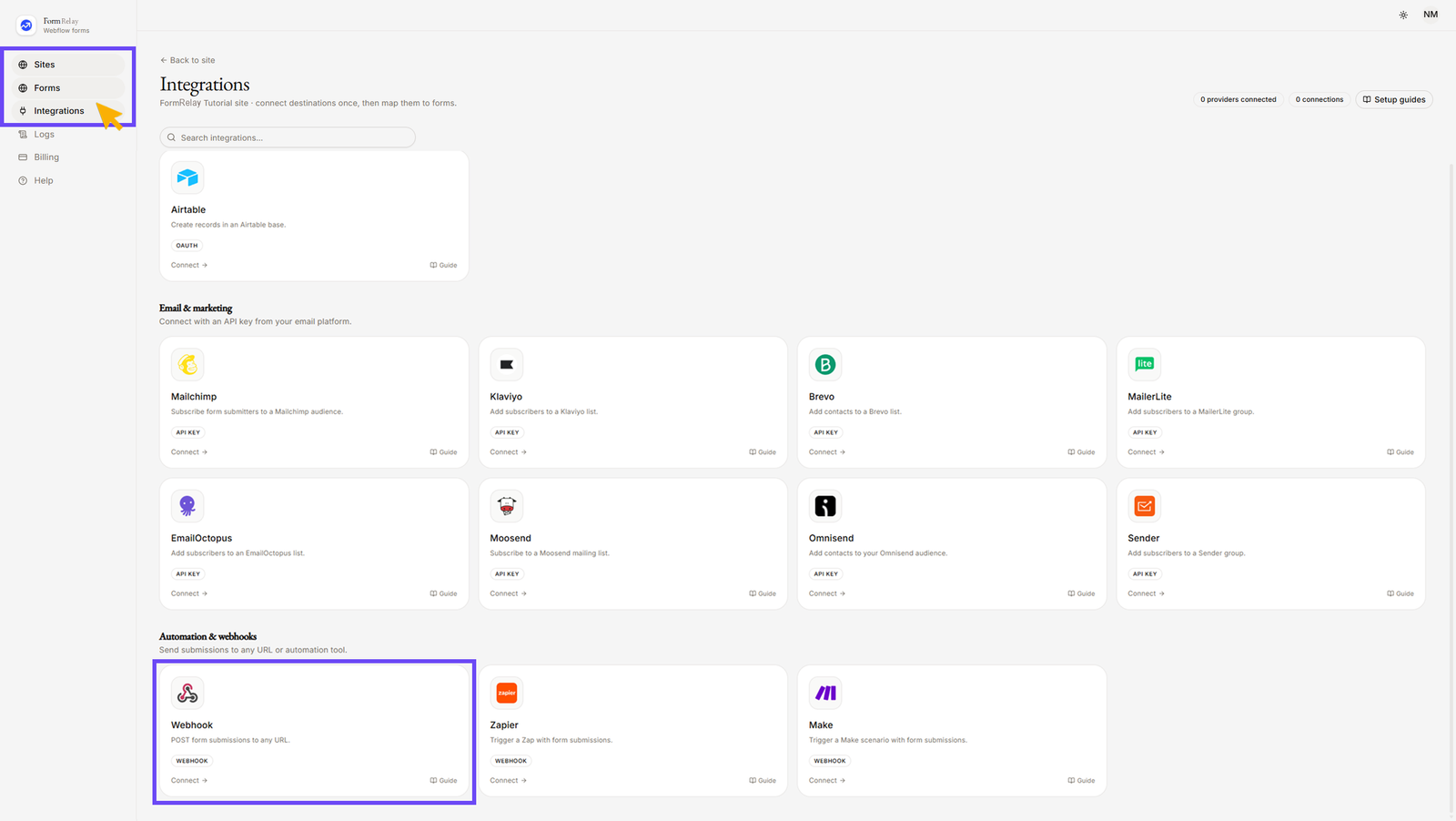Click the 0 connections badge
1456x821 pixels.
[x=1319, y=99]
